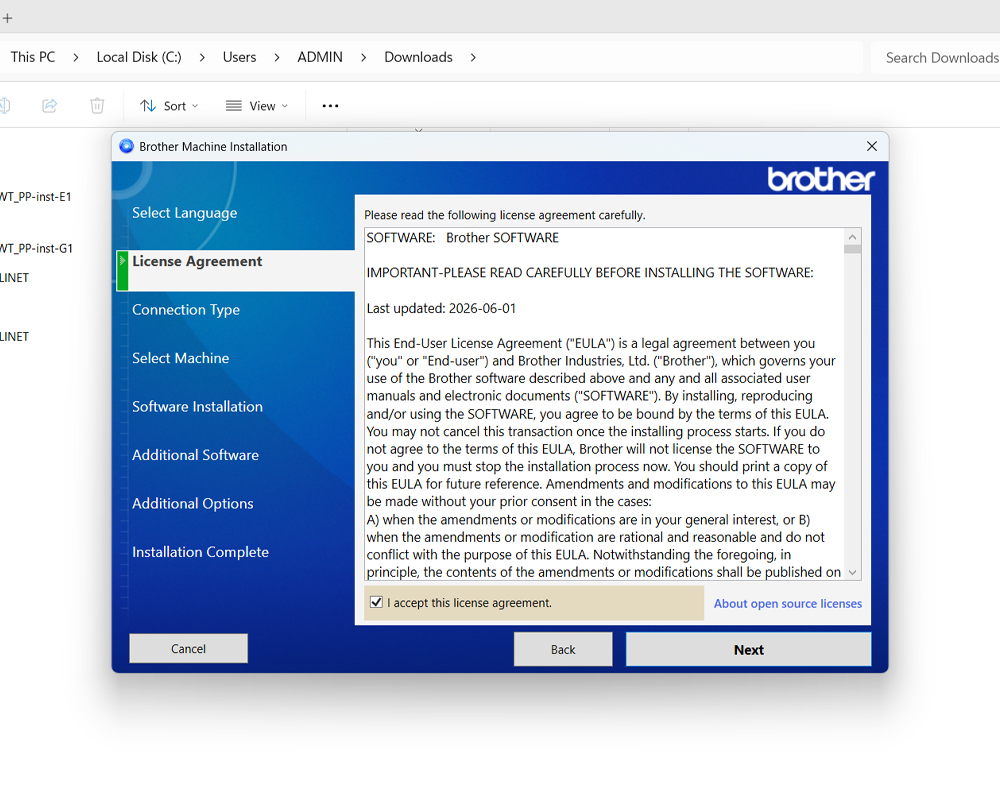This screenshot has width=1000, height=800.
Task: Open See more options ellipsis in Explorer
Action: 330,106
